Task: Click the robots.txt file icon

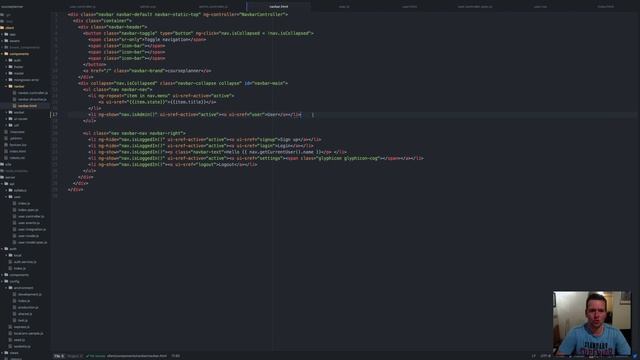Action: tap(6, 158)
